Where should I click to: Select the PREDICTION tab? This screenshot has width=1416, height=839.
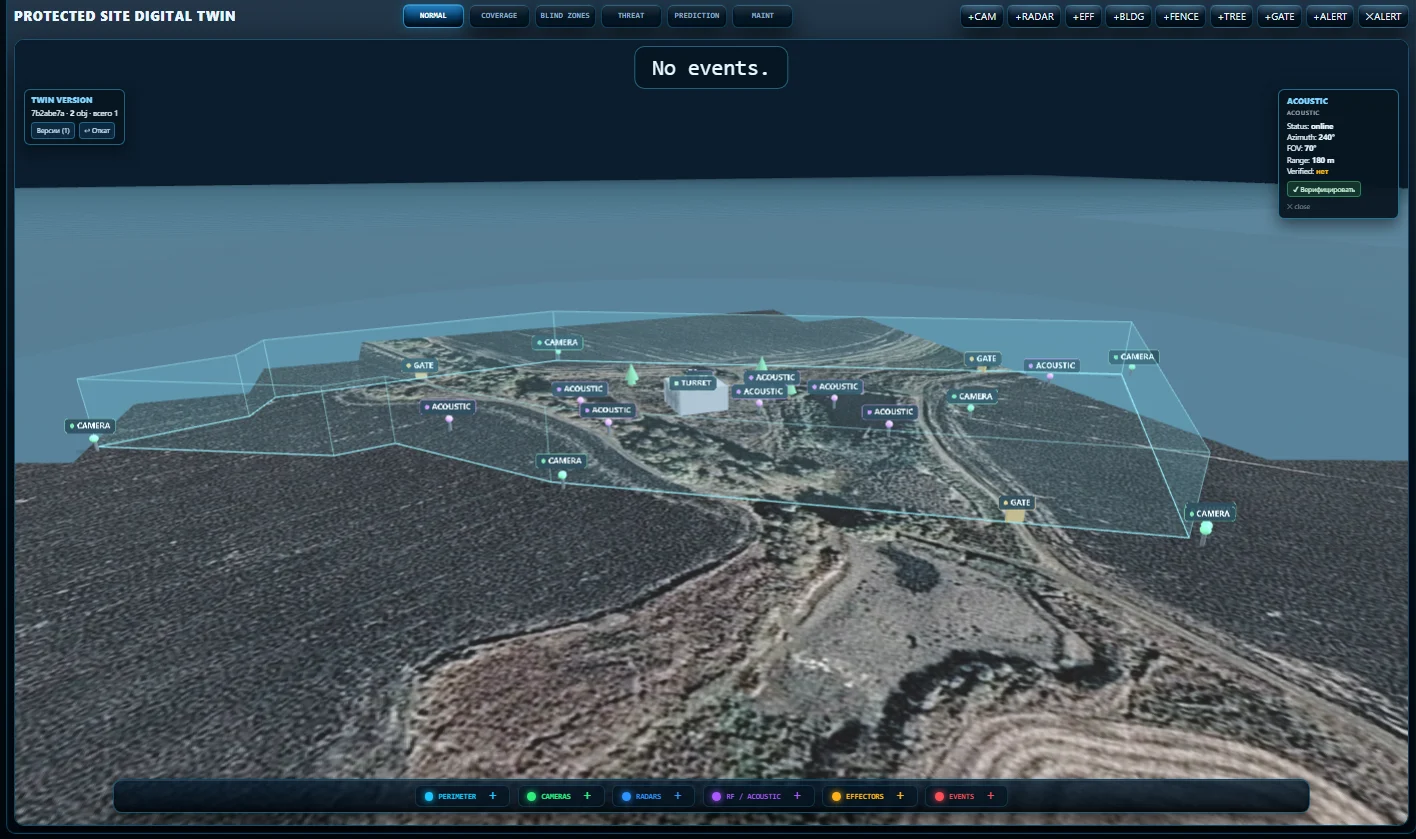[x=697, y=16]
